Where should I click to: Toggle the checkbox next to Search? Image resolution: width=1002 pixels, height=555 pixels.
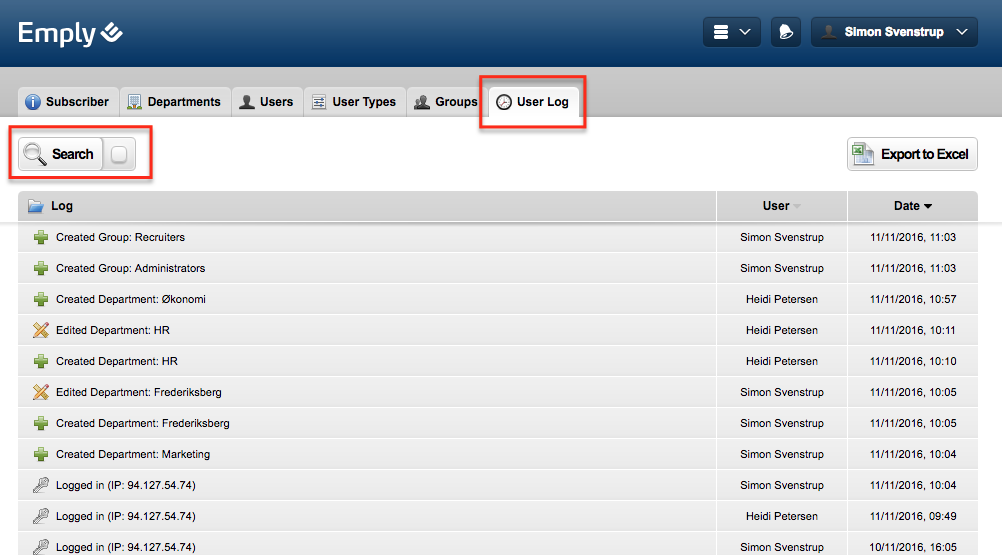click(x=119, y=154)
